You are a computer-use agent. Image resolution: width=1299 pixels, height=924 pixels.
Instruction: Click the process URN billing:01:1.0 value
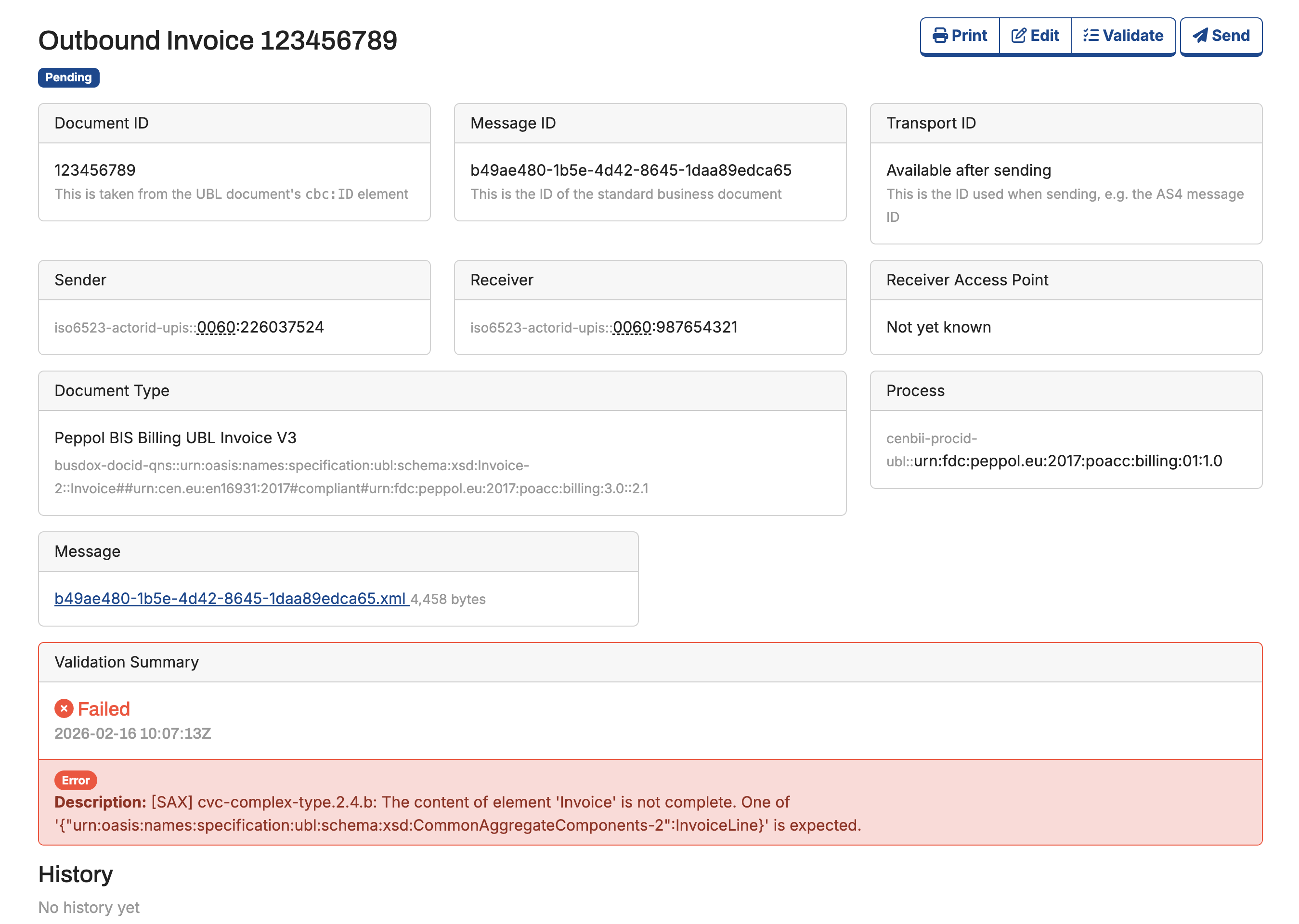point(1067,461)
